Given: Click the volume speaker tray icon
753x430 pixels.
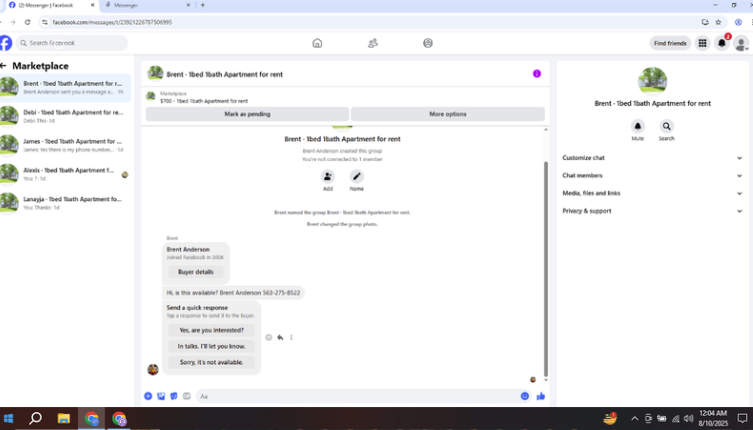Looking at the screenshot, I should pos(688,418).
